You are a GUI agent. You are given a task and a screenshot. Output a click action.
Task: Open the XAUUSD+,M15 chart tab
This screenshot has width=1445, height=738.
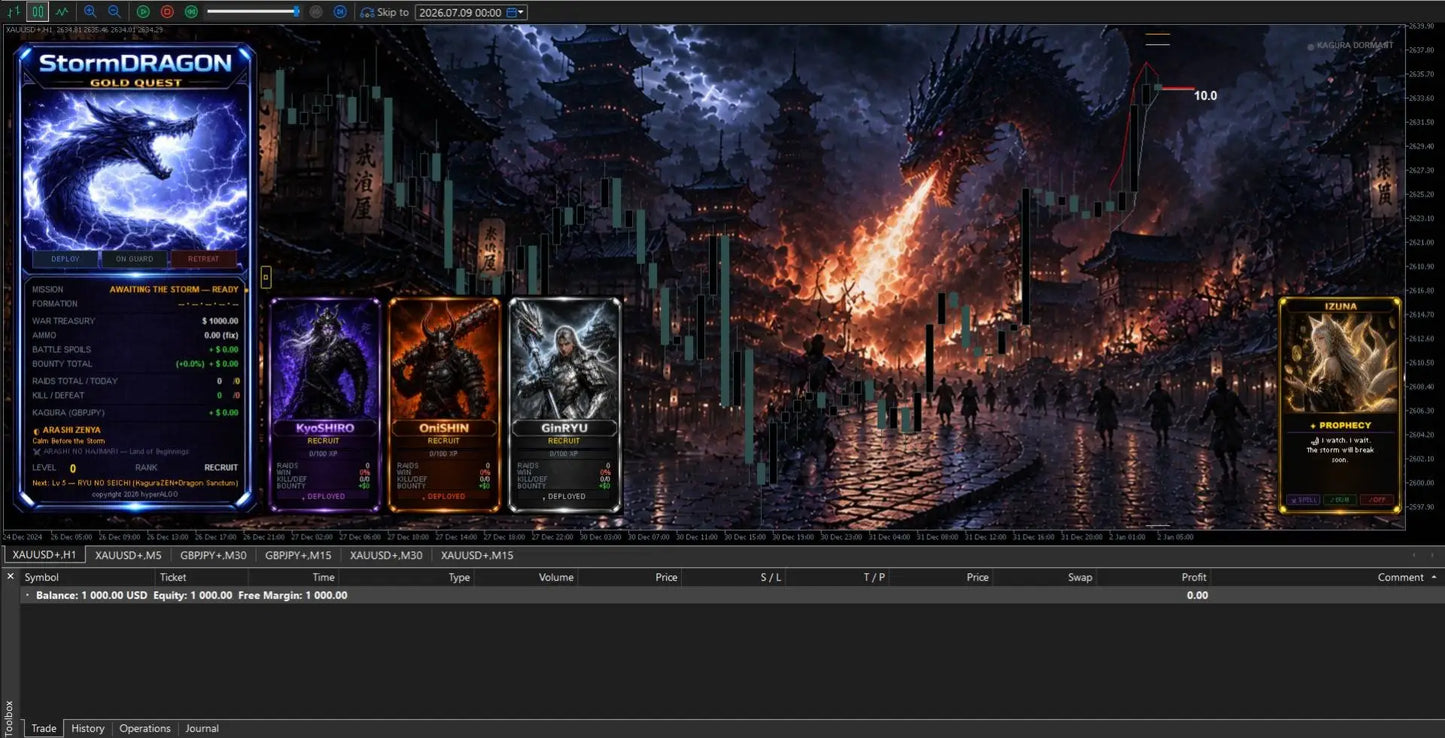477,555
